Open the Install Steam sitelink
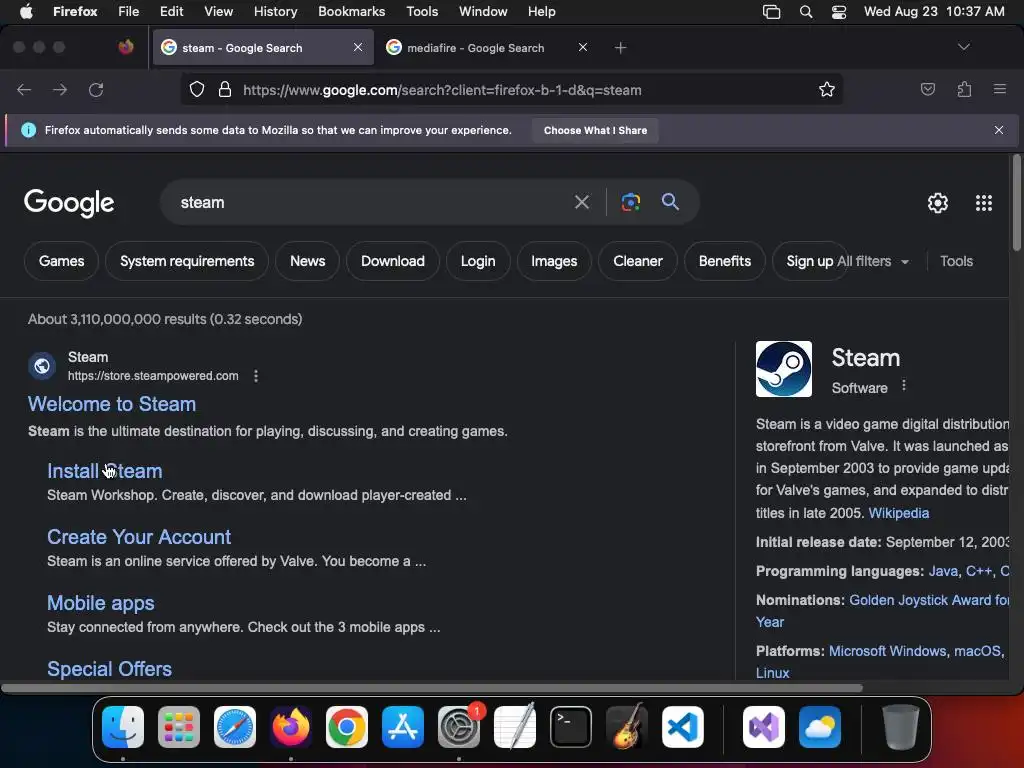 (x=104, y=471)
